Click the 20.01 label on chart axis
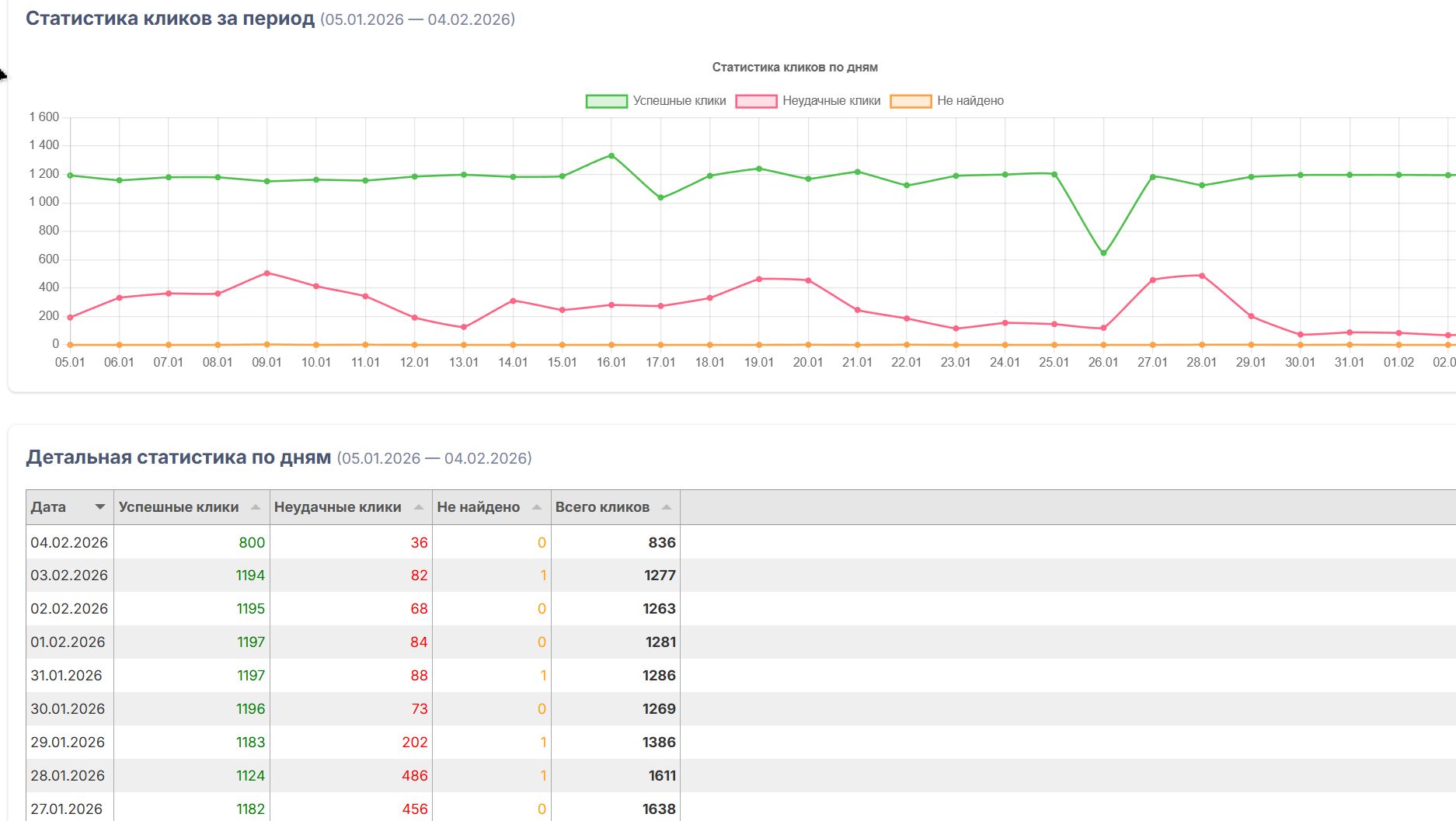The height and width of the screenshot is (821, 1456). pos(808,363)
